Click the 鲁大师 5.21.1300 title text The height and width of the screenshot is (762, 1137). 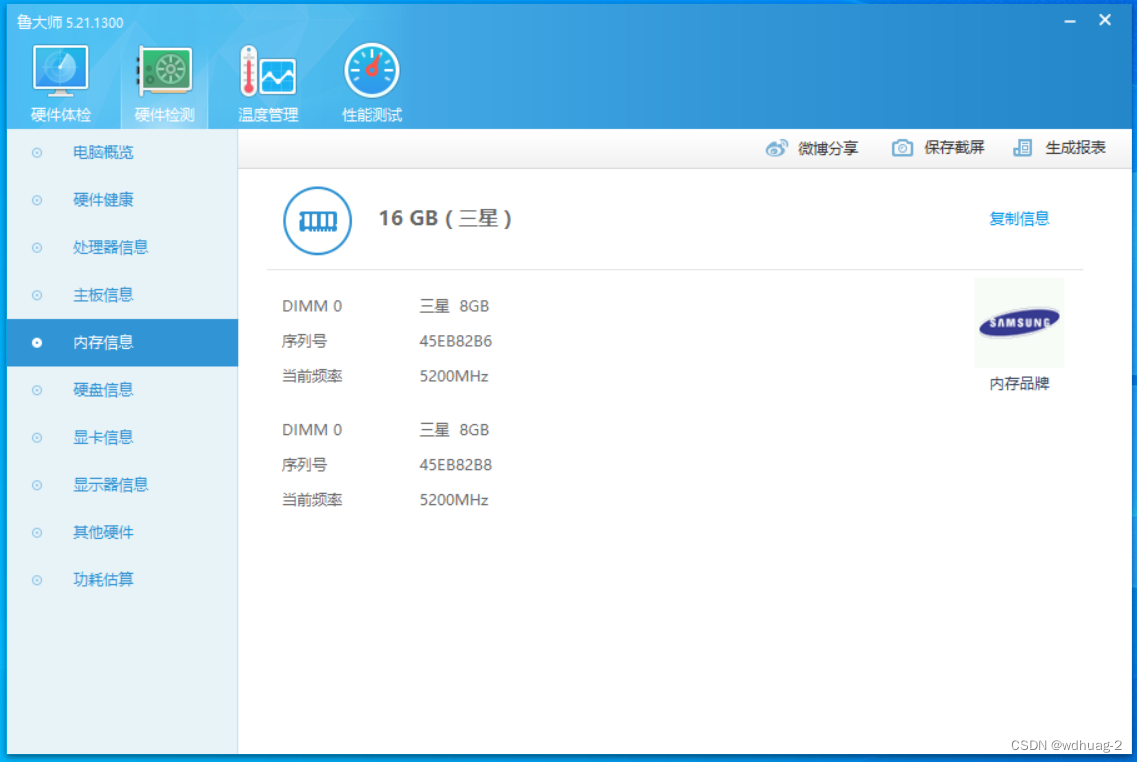point(70,22)
